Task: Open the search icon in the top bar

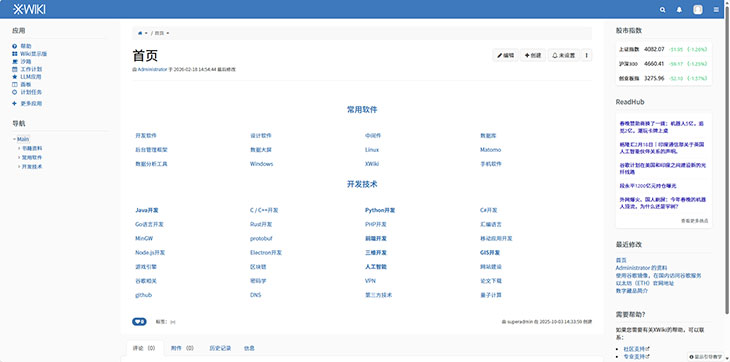Action: [x=662, y=9]
